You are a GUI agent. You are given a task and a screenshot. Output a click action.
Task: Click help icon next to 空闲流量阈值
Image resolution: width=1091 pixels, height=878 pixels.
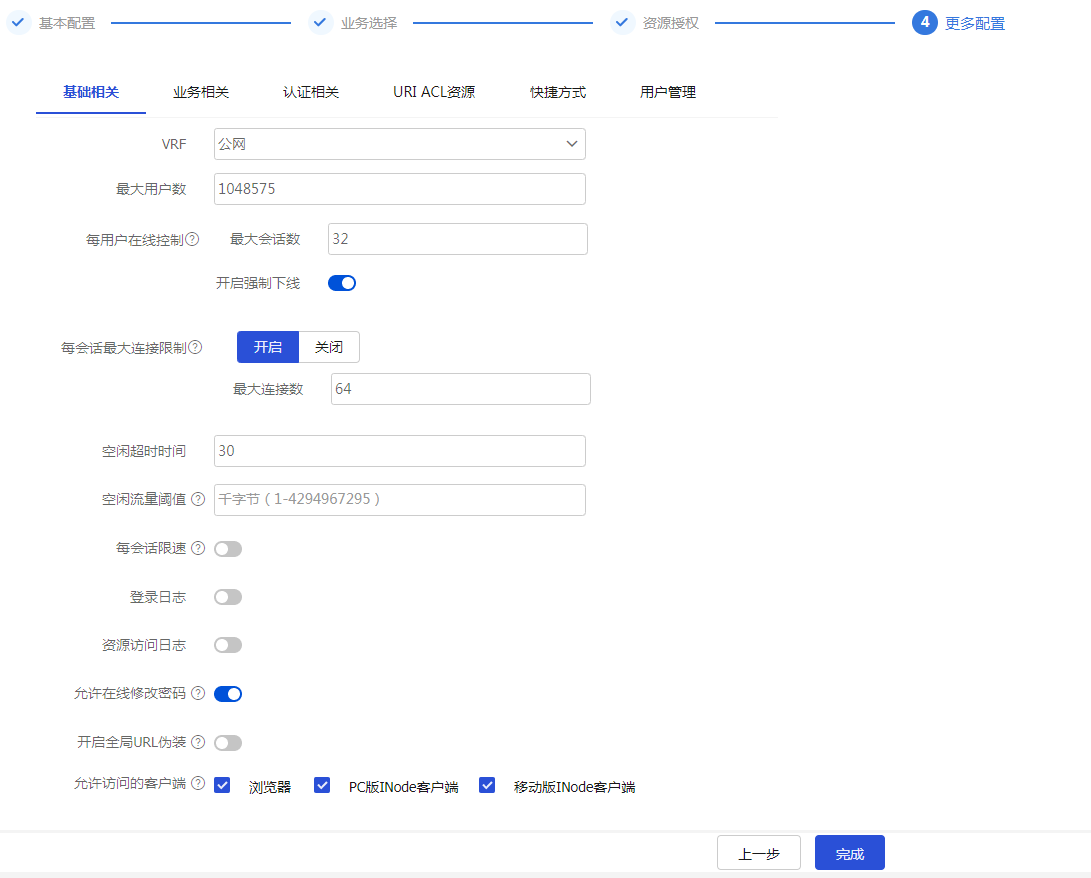point(198,499)
